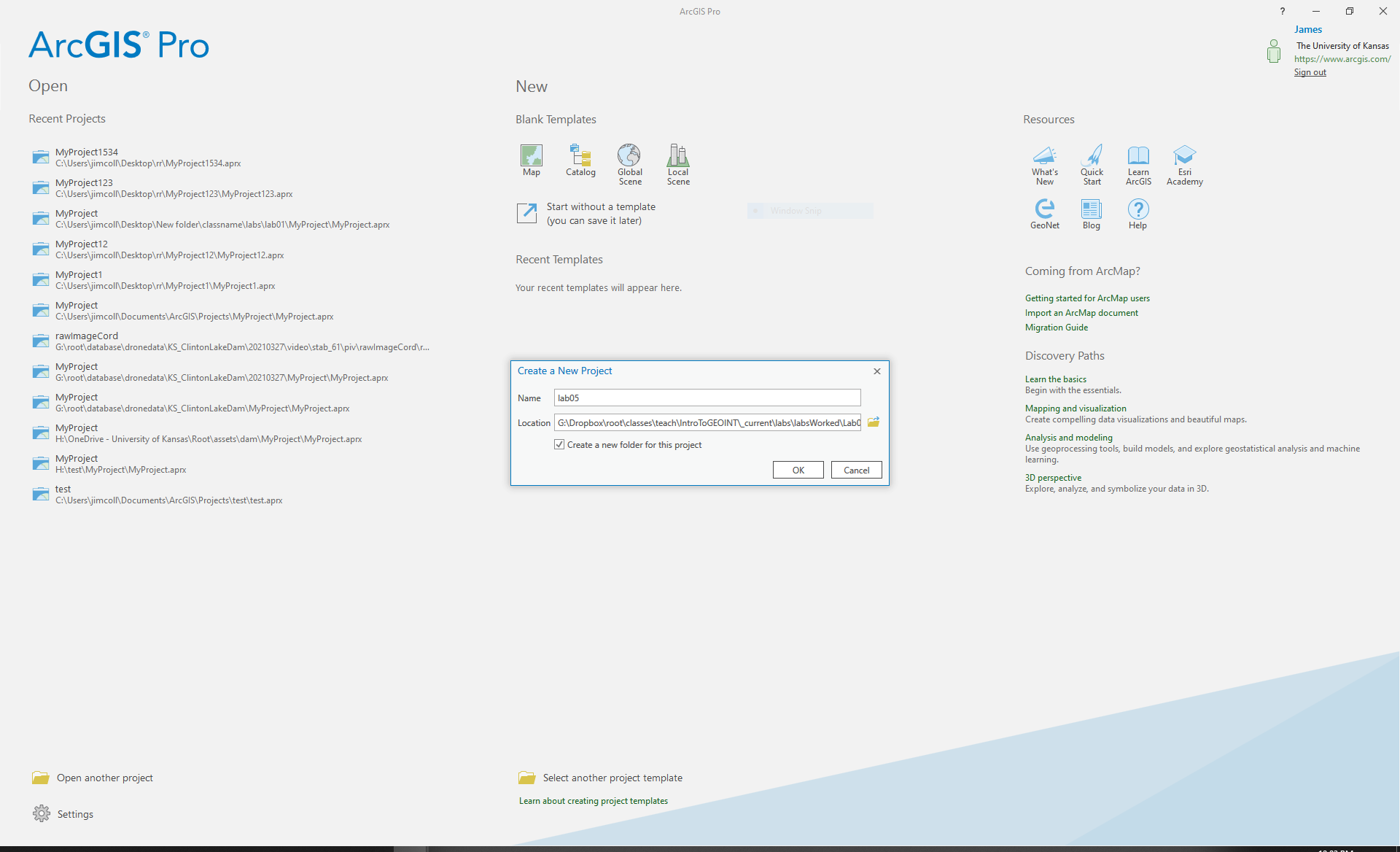The height and width of the screenshot is (852, 1400).
Task: Open the Quick Start rocket icon
Action: [x=1092, y=155]
